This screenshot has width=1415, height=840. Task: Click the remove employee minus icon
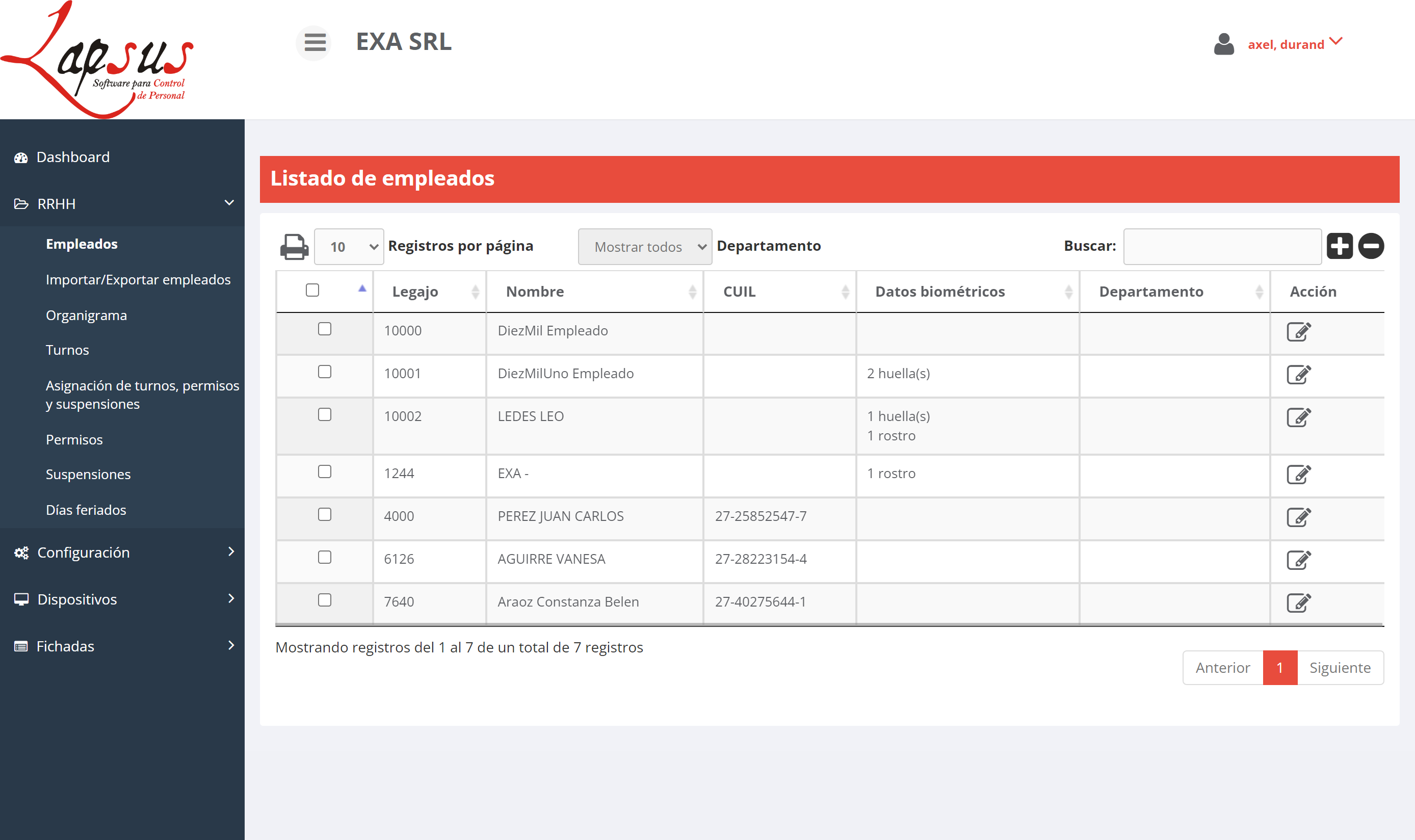[x=1371, y=246]
